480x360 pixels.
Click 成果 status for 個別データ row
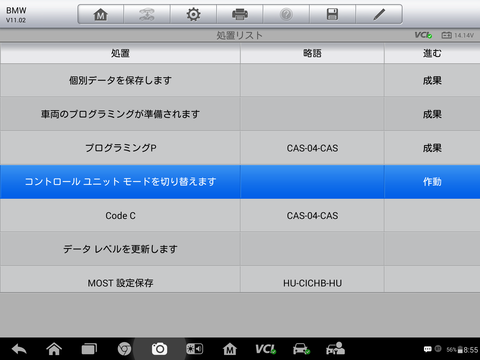[x=432, y=80]
